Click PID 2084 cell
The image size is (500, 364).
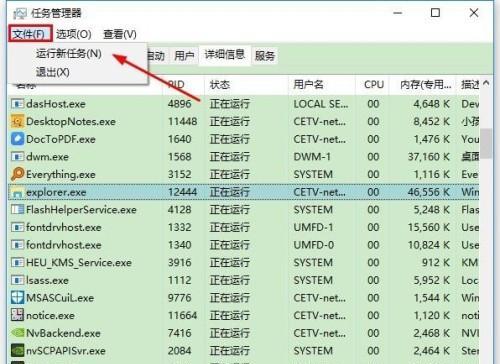coord(179,351)
